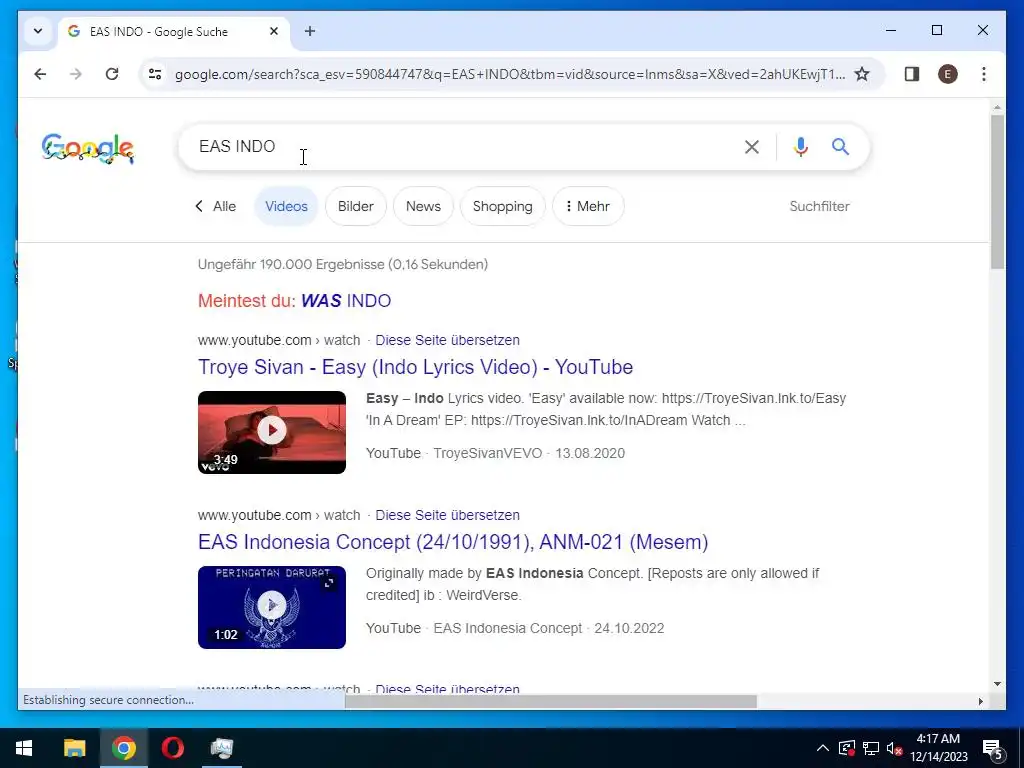1024x768 pixels.
Task: Click the EAS Indonesia Concept channel text
Action: pyautogui.click(x=507, y=628)
